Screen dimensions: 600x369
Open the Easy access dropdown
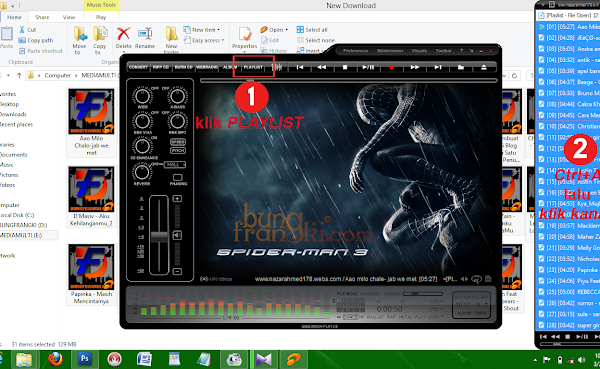coord(204,40)
